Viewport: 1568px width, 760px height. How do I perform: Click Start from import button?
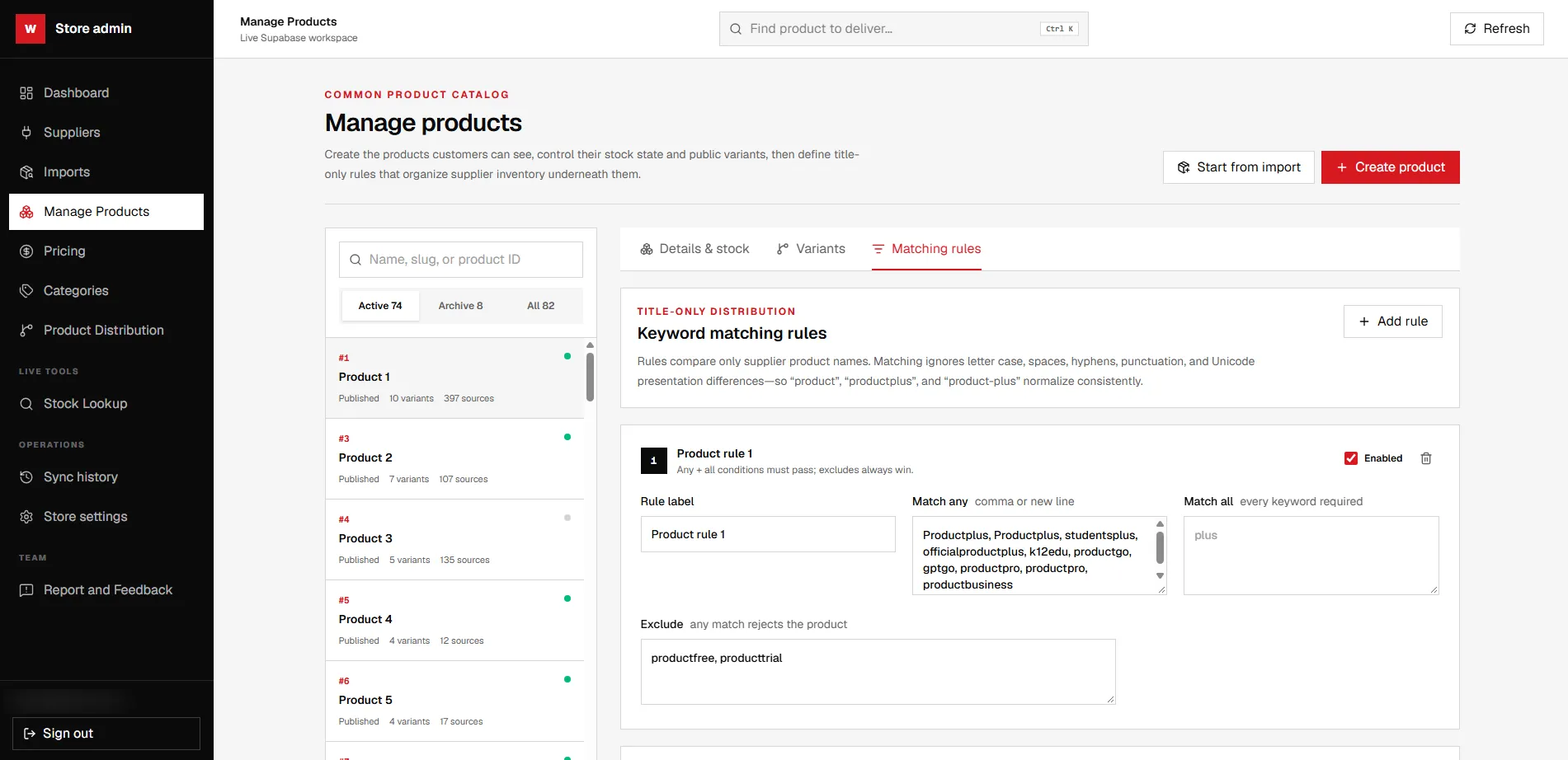tap(1238, 167)
